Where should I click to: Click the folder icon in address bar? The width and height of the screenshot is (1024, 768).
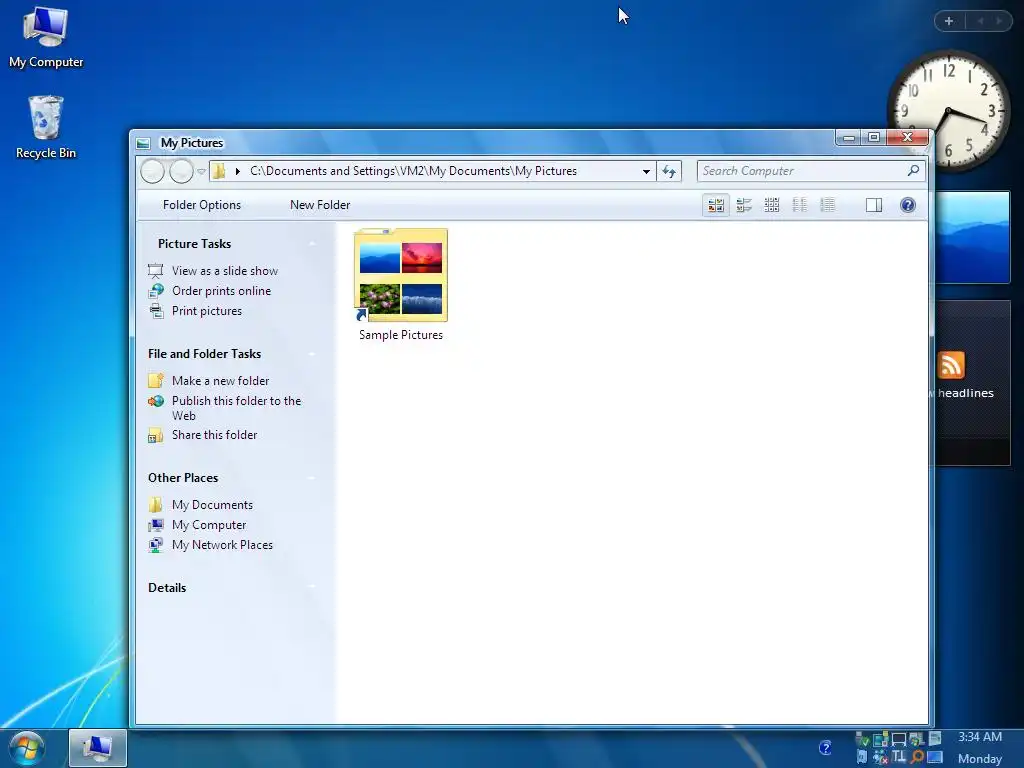point(219,171)
